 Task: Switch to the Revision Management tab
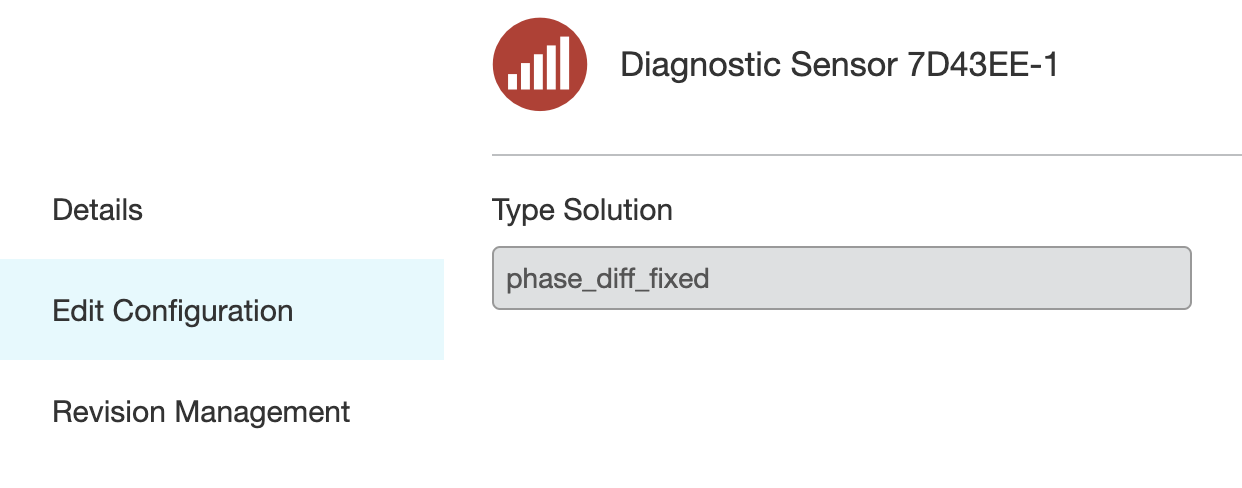pos(201,411)
